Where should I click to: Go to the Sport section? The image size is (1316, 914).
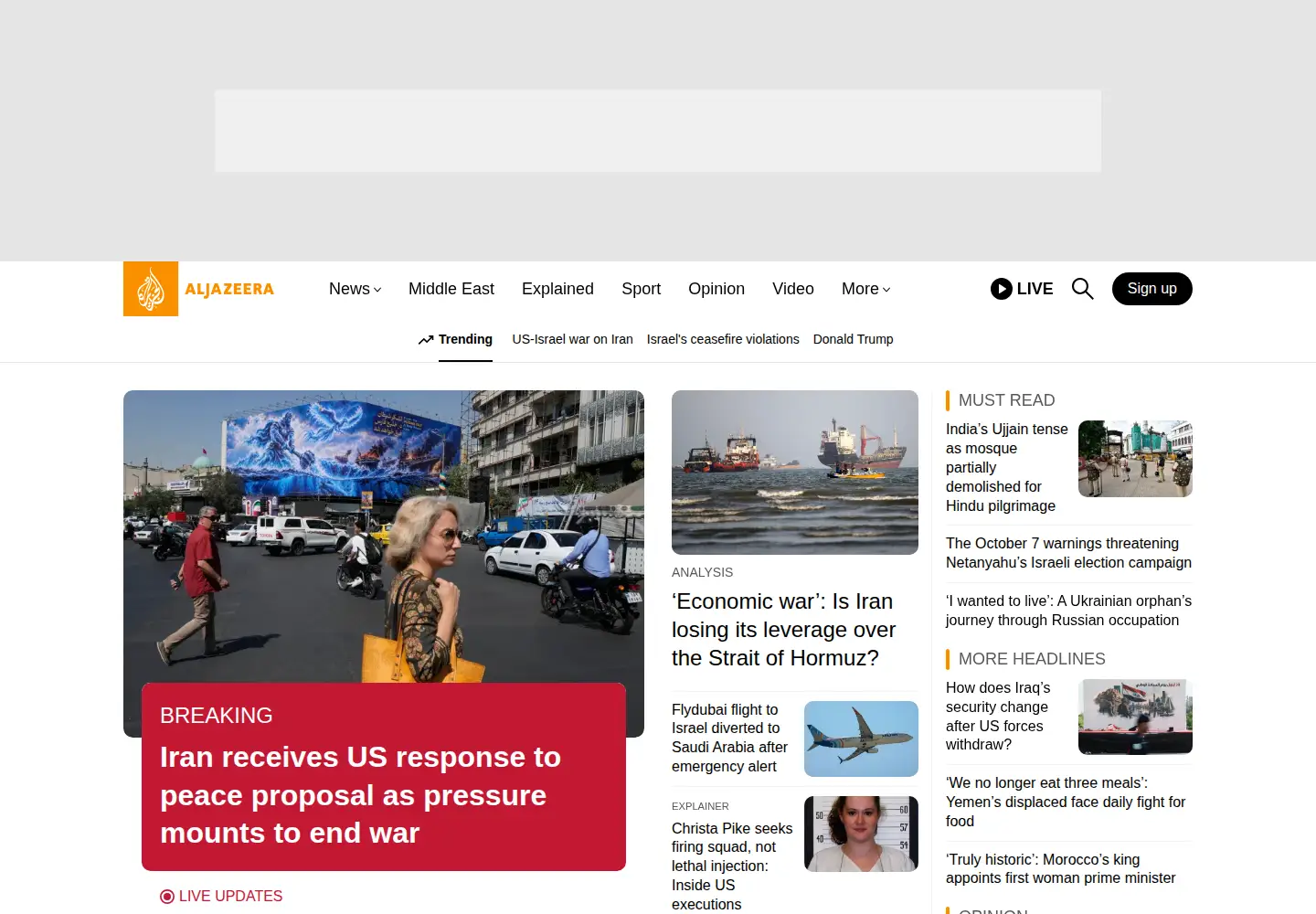[x=641, y=289]
